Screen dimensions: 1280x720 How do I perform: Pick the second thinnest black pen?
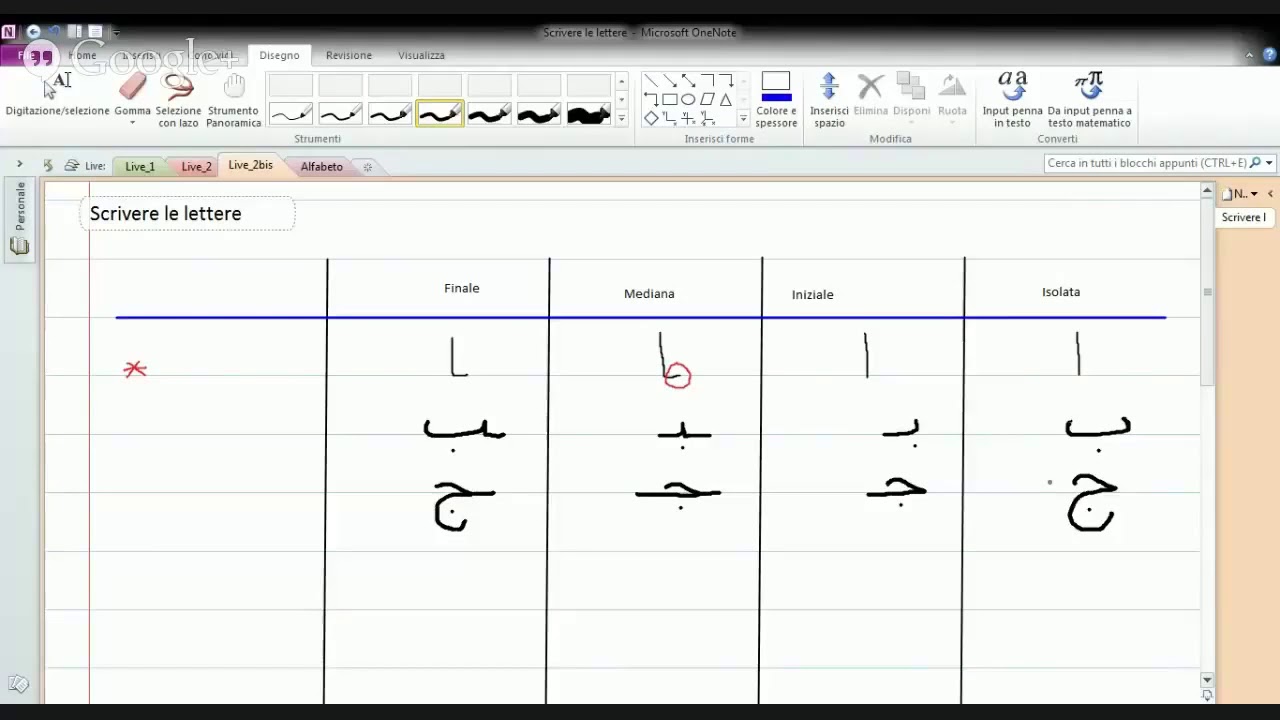(x=340, y=114)
